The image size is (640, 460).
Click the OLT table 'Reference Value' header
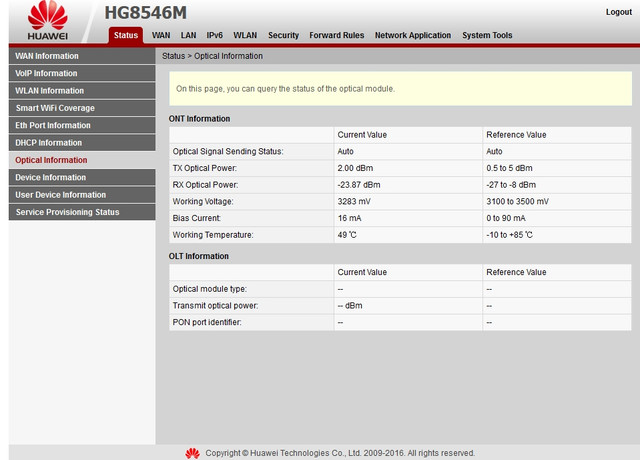516,272
